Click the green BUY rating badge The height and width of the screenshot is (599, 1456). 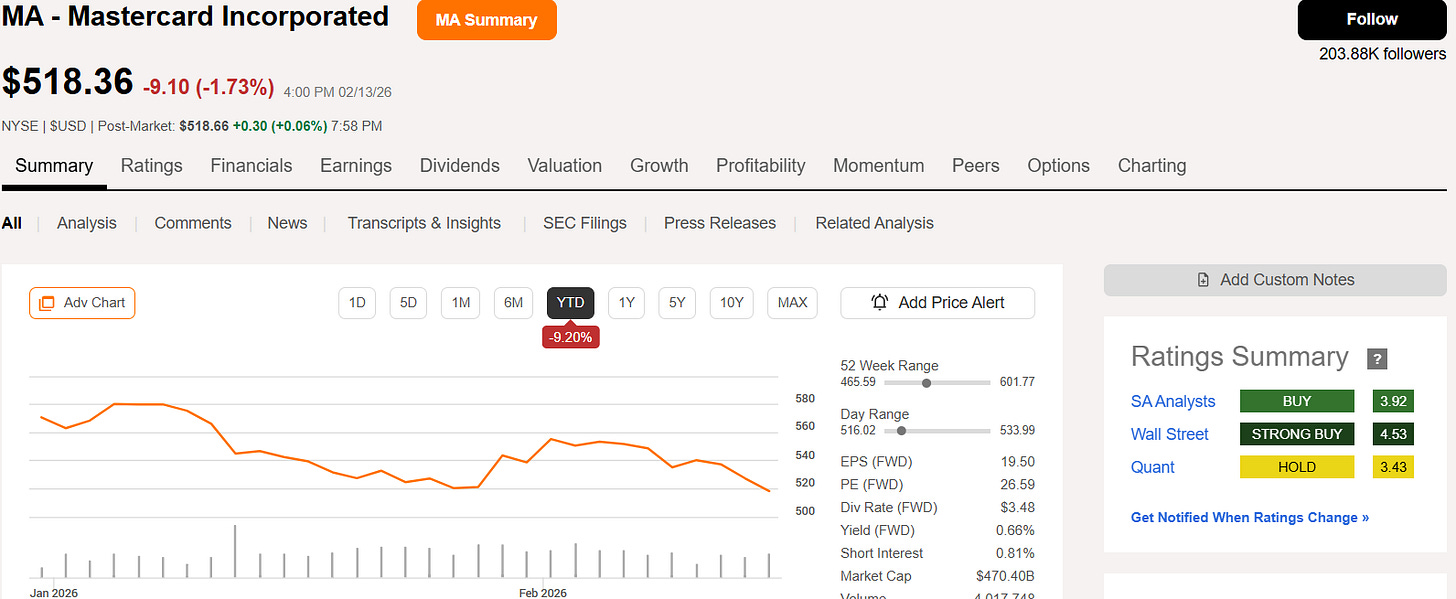pos(1297,401)
